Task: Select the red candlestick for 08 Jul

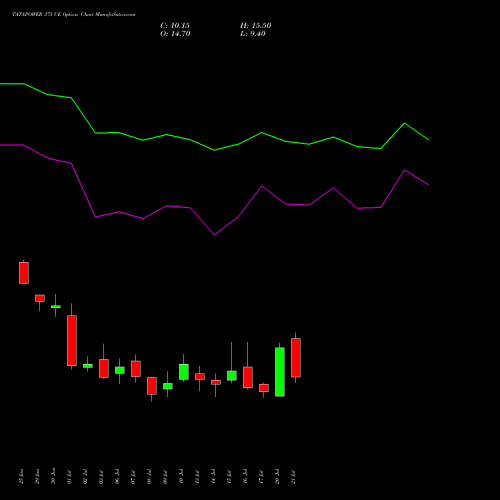Action: (152, 386)
